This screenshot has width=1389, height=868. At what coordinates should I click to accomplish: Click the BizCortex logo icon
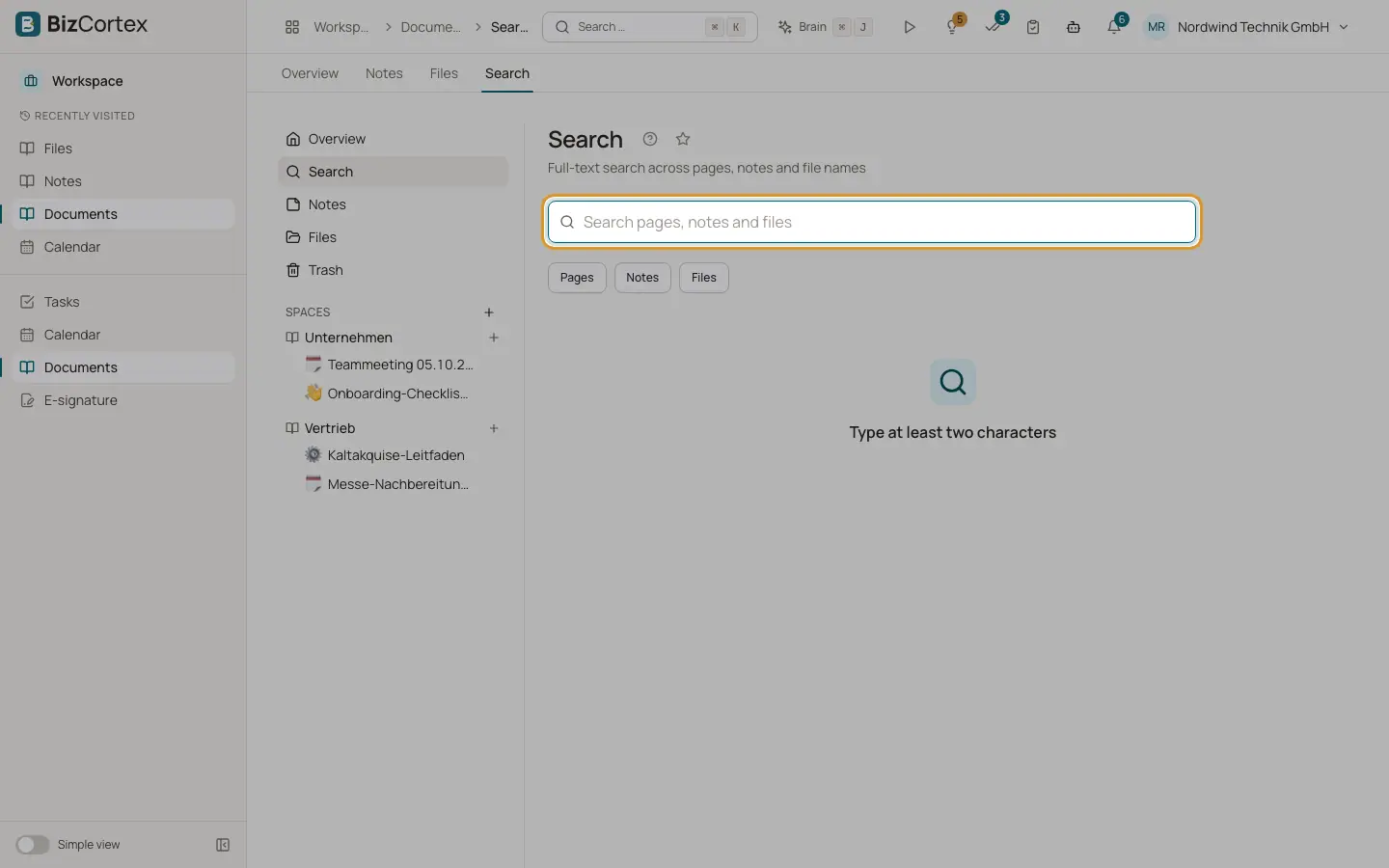click(x=28, y=24)
